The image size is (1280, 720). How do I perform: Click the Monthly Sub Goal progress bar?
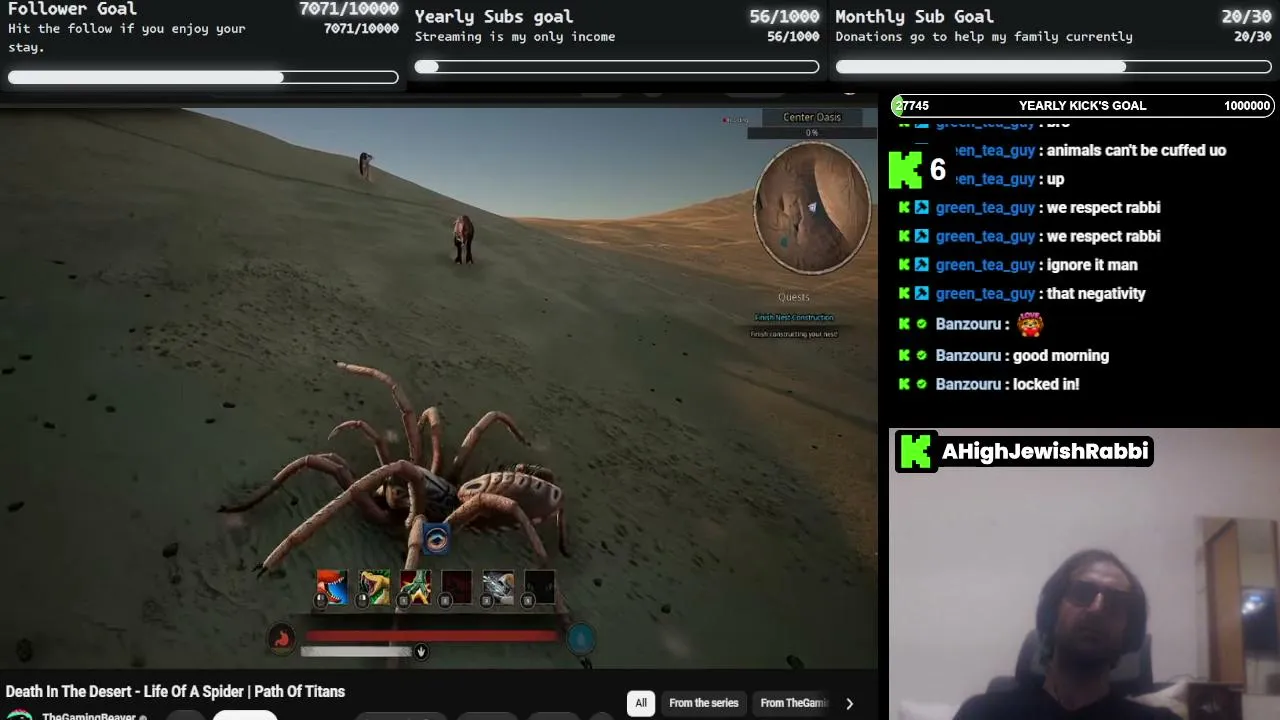[1053, 67]
